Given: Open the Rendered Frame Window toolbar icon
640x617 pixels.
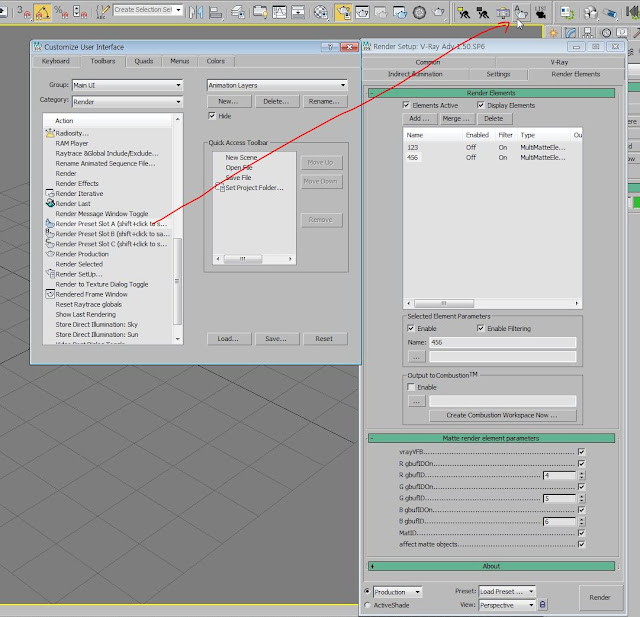Looking at the screenshot, I should tap(362, 12).
